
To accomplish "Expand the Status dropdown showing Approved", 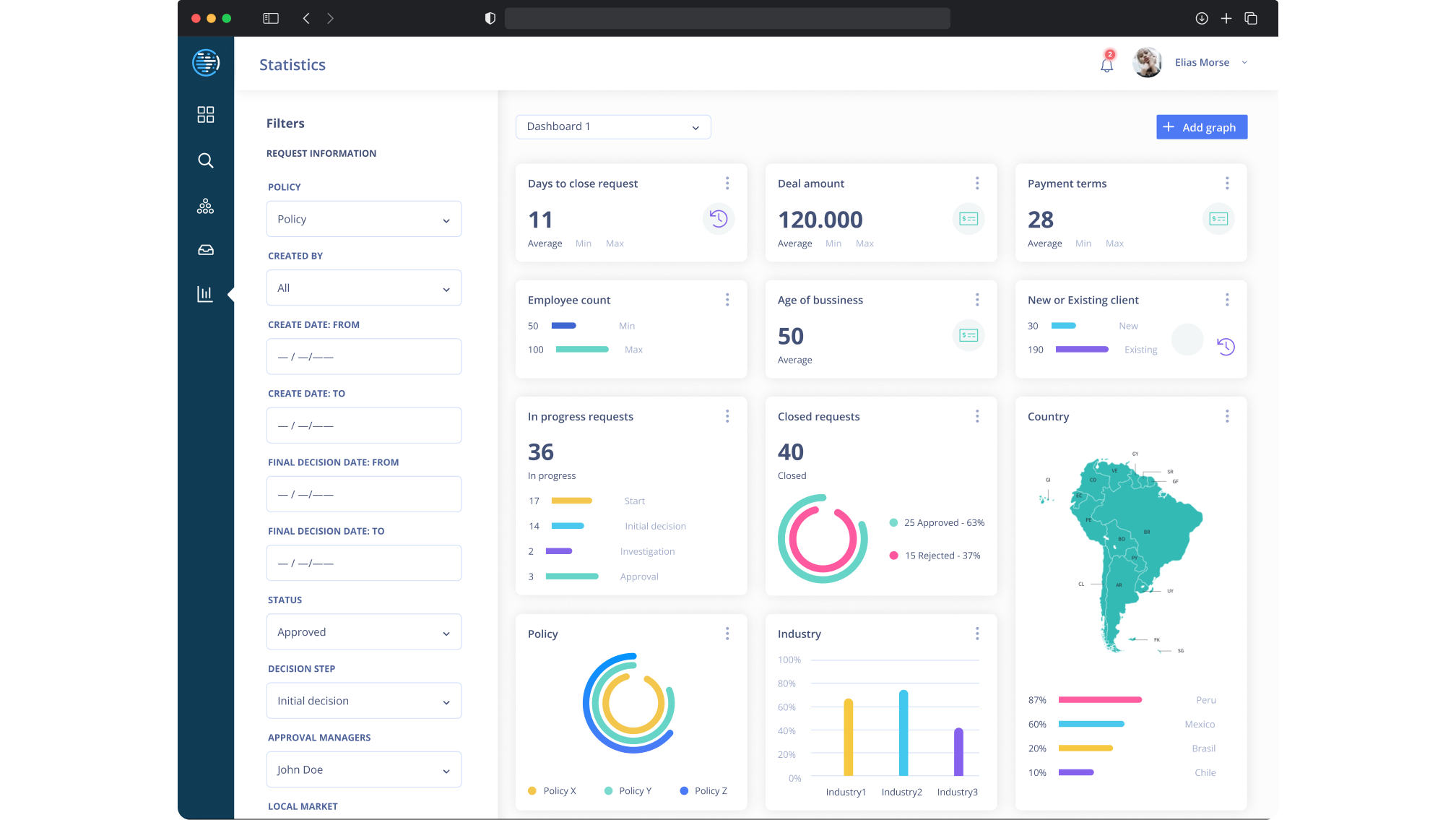I will point(364,632).
